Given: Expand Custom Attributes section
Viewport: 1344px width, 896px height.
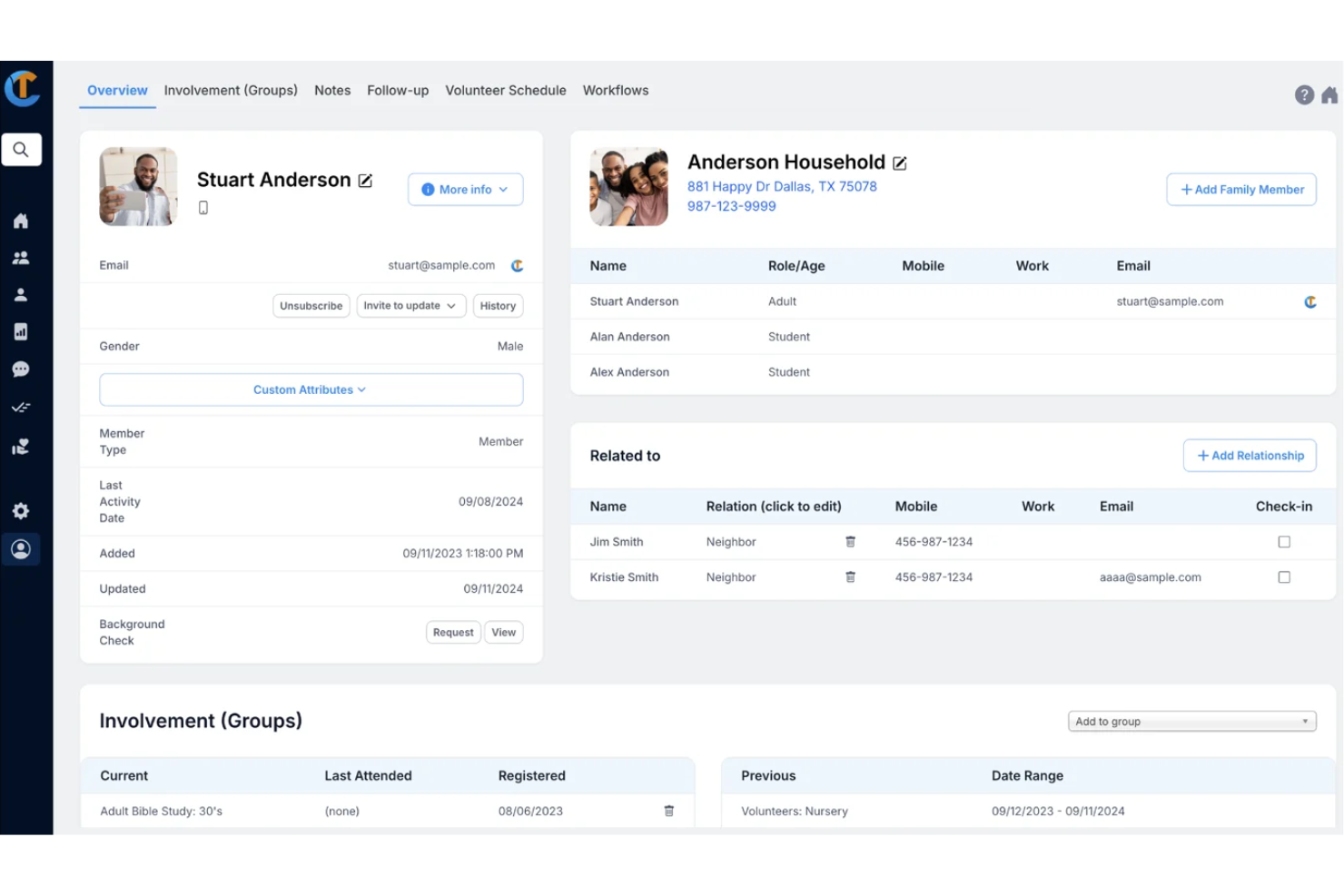Looking at the screenshot, I should 311,390.
